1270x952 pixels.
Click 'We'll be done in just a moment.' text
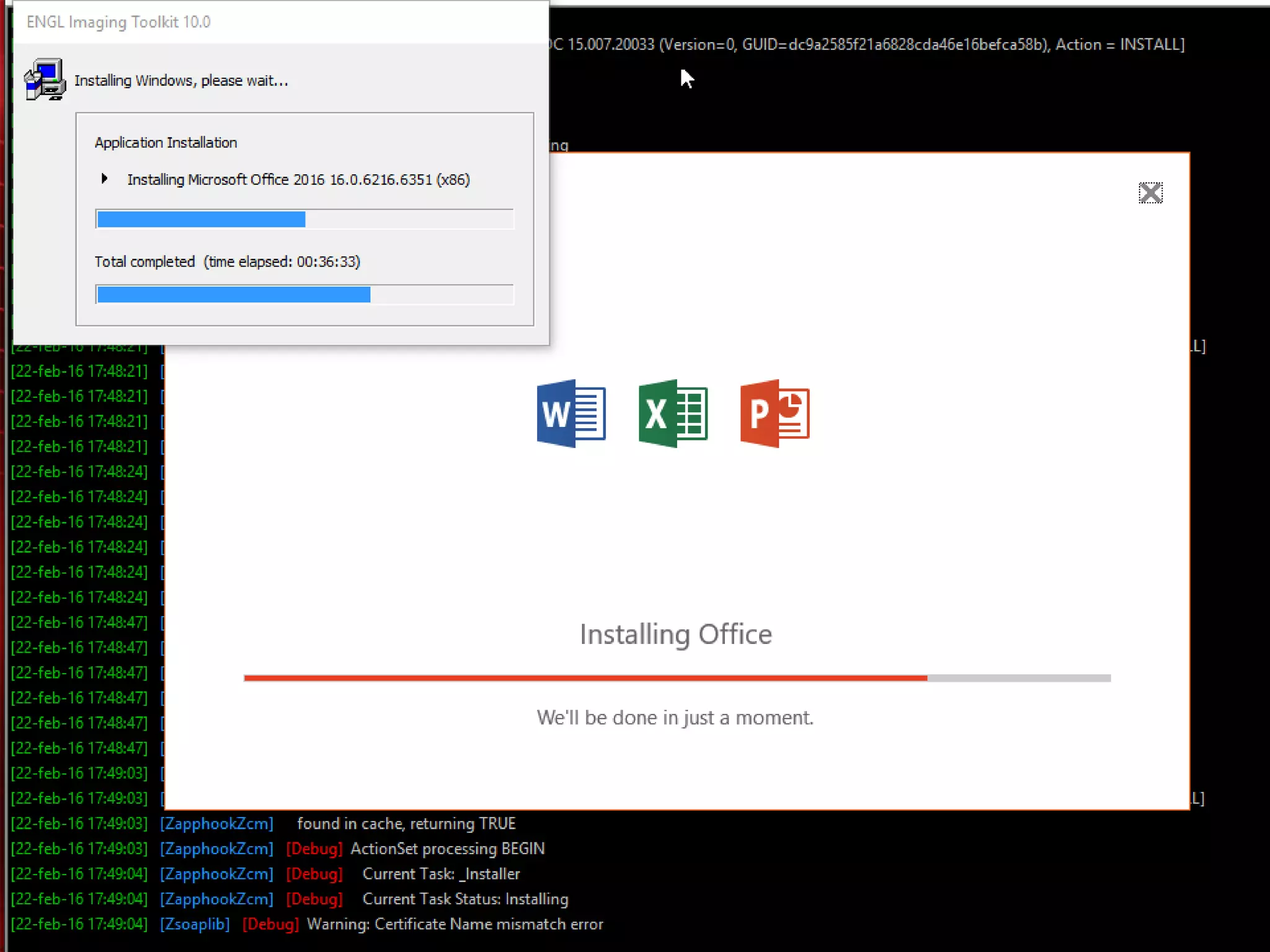pyautogui.click(x=675, y=718)
